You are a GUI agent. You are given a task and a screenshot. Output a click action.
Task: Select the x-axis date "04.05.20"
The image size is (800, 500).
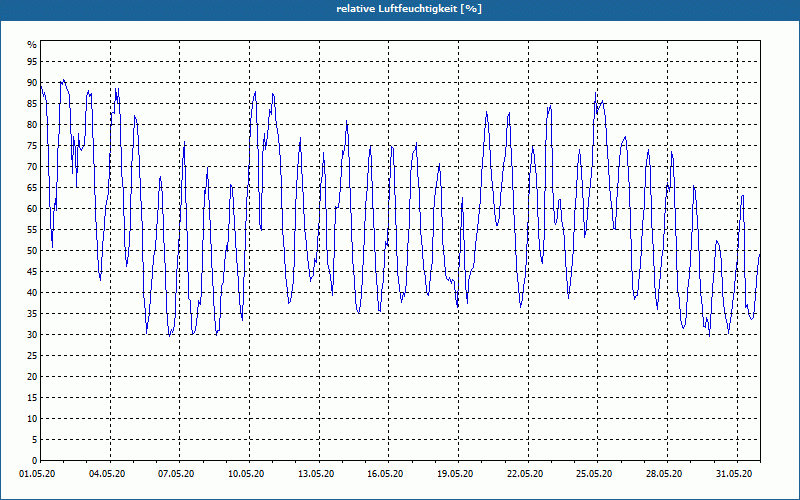(107, 474)
